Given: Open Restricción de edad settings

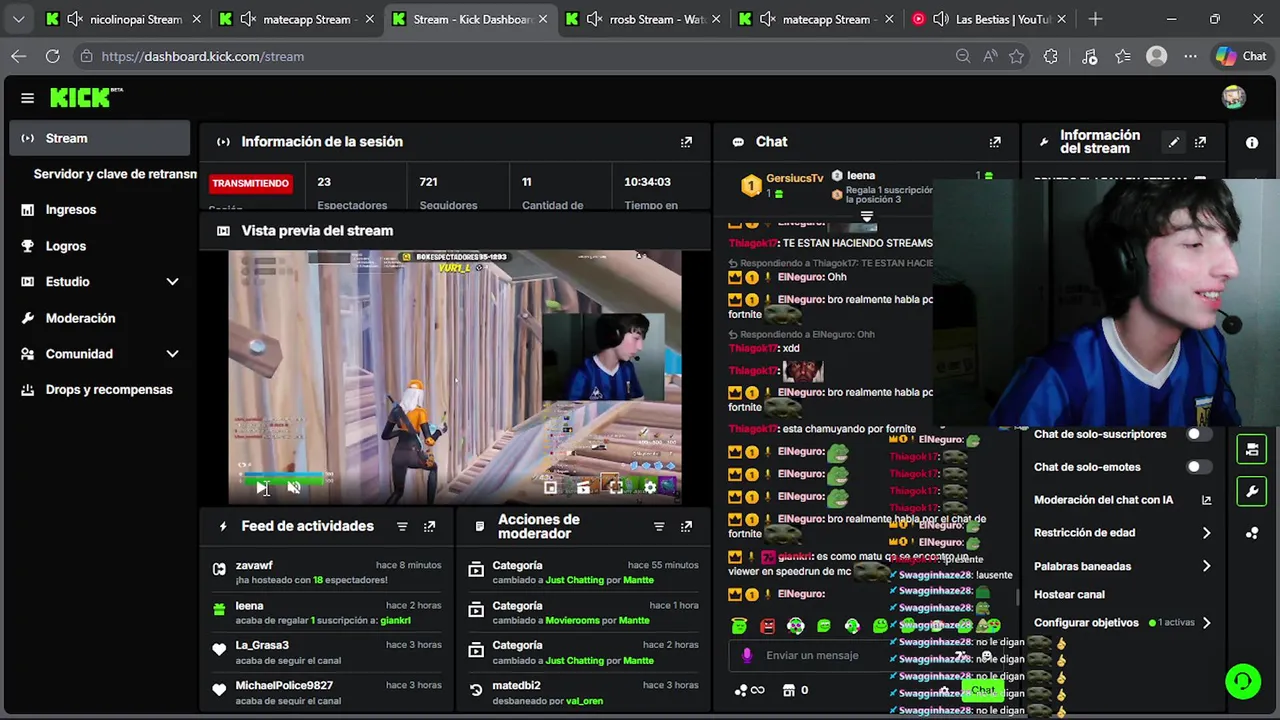Looking at the screenshot, I should (1122, 533).
